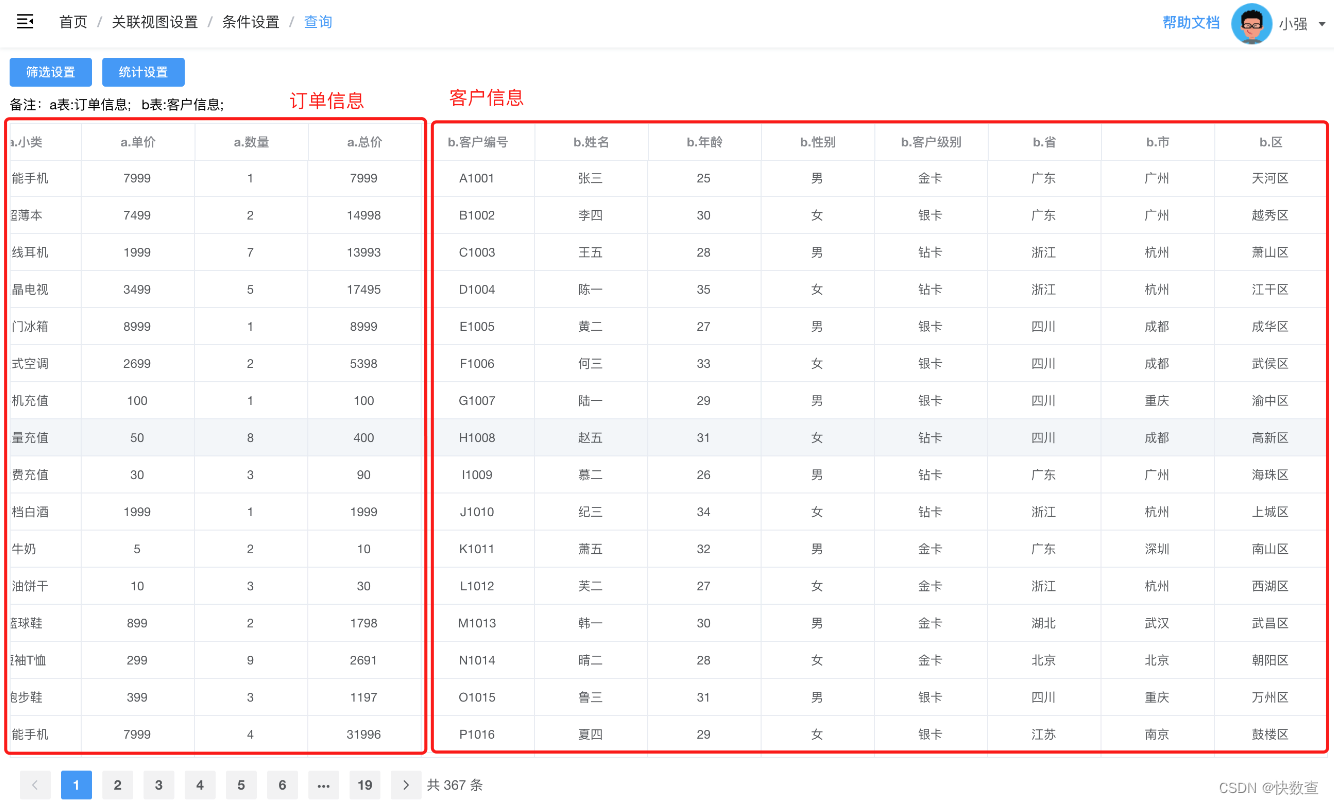This screenshot has width=1334, height=805.
Task: Select customer number cell B1002
Action: tap(477, 215)
